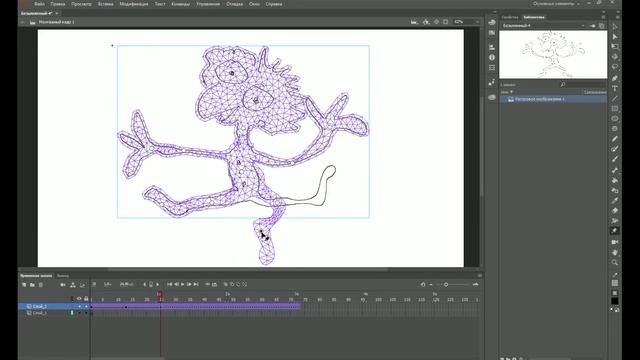The height and width of the screenshot is (360, 640).
Task: Toggle lock dot of top layer
Action: pyautogui.click(x=86, y=306)
